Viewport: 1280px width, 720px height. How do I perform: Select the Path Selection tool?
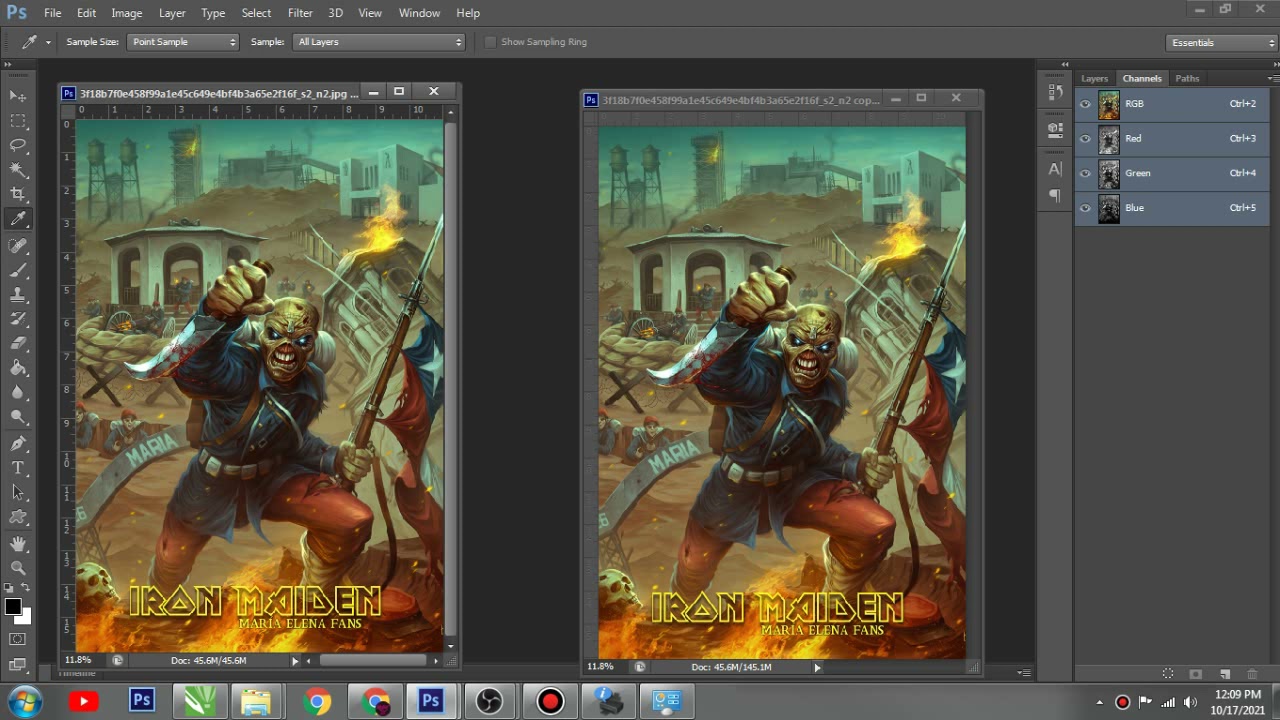tap(18, 493)
